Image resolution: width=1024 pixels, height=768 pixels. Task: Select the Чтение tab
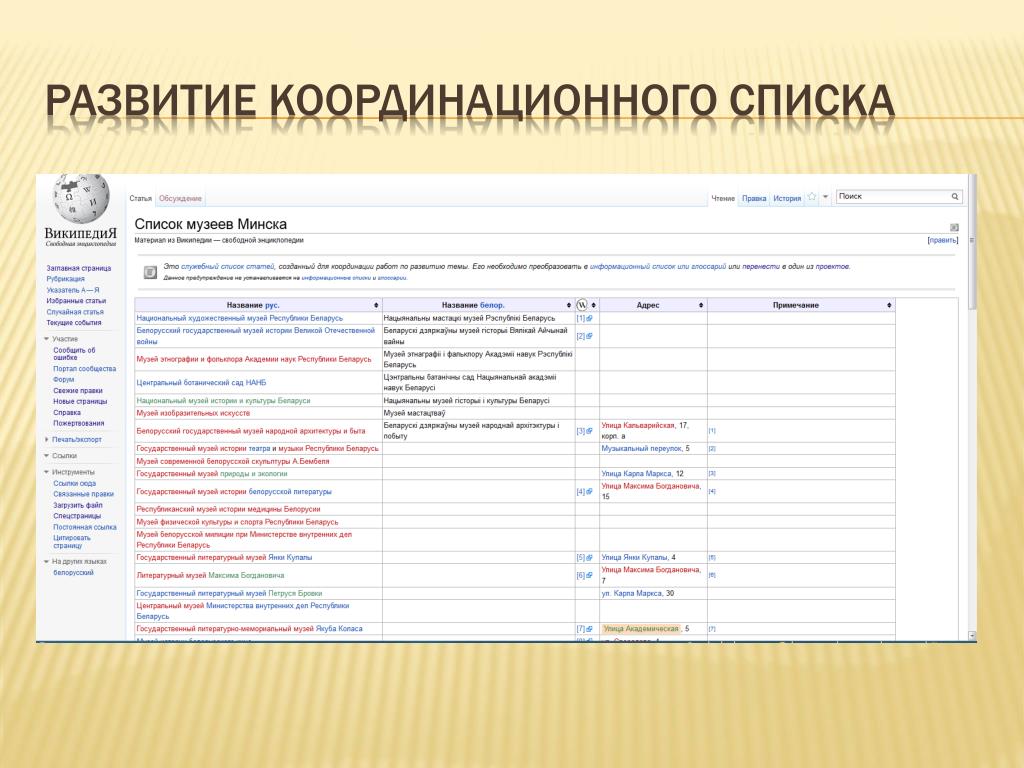[723, 199]
